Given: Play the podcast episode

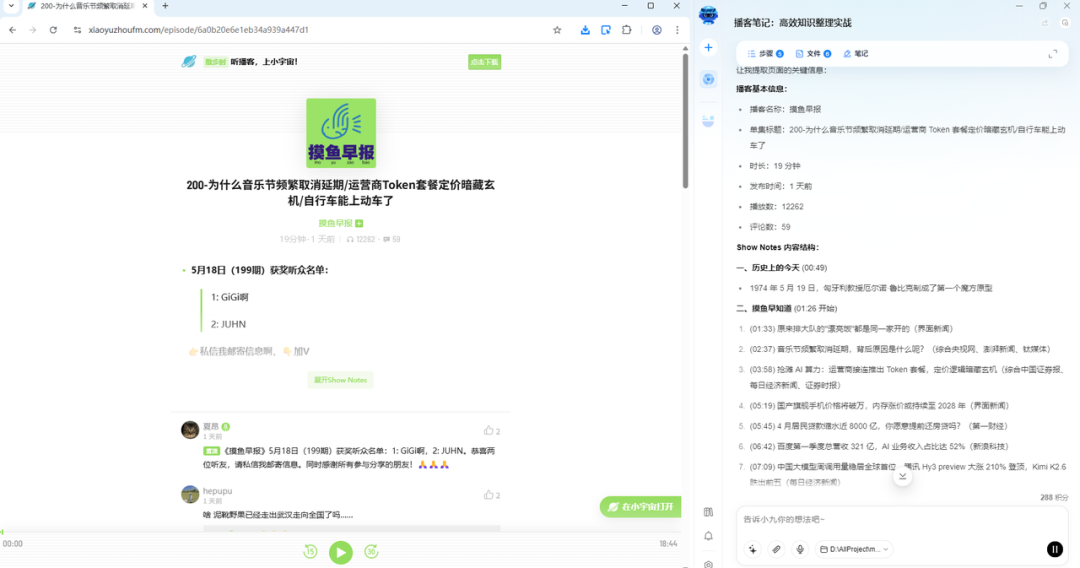Looking at the screenshot, I should point(340,552).
